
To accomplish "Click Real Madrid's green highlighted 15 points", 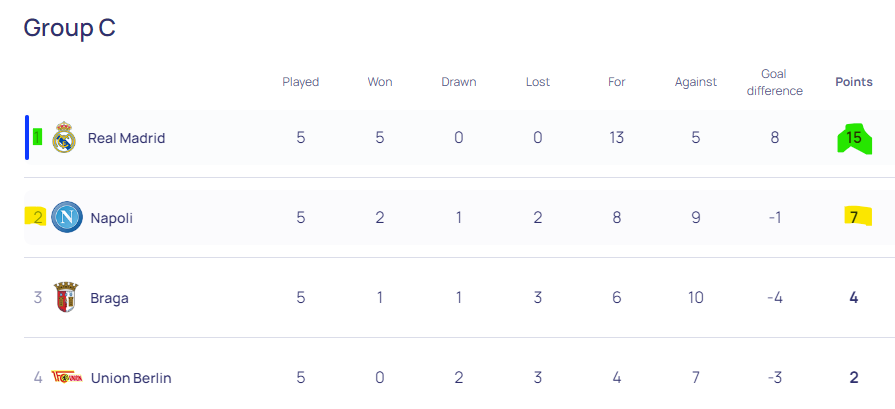I will click(854, 138).
